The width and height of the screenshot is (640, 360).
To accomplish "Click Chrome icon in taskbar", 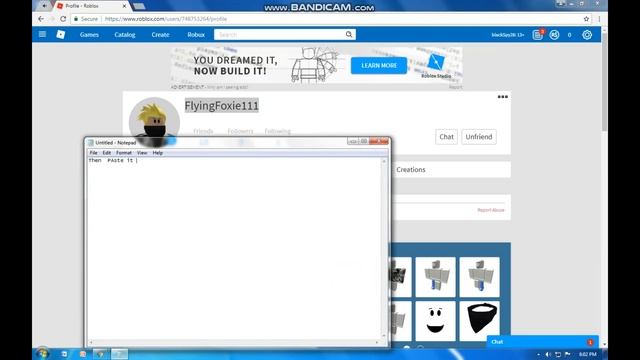I will tap(100, 354).
